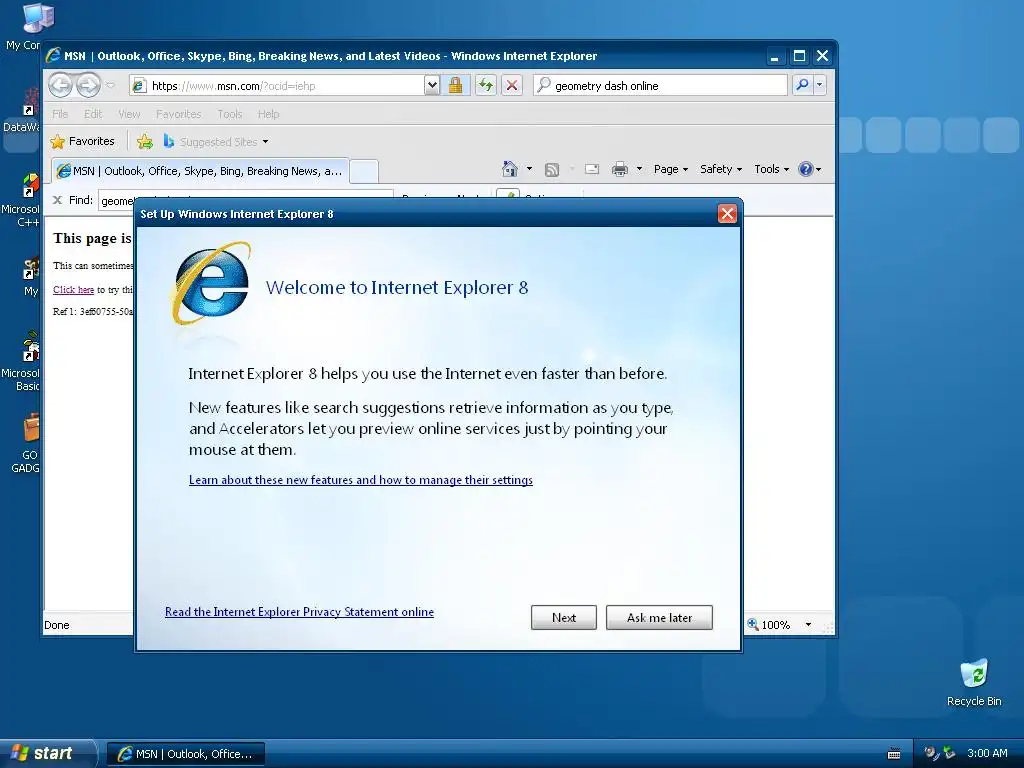Select the MSN | Outlook, Office tab
This screenshot has height=768, width=1024.
[x=200, y=171]
